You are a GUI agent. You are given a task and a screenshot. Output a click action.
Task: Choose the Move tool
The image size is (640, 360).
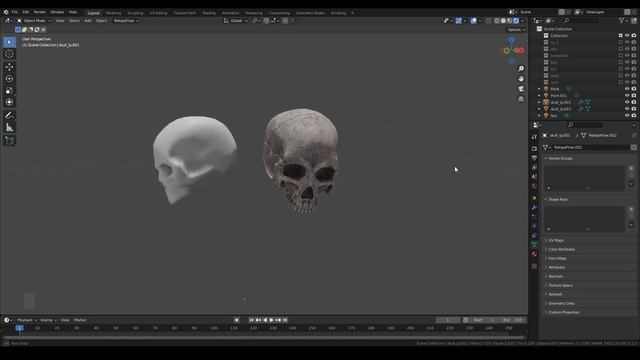coord(9,67)
